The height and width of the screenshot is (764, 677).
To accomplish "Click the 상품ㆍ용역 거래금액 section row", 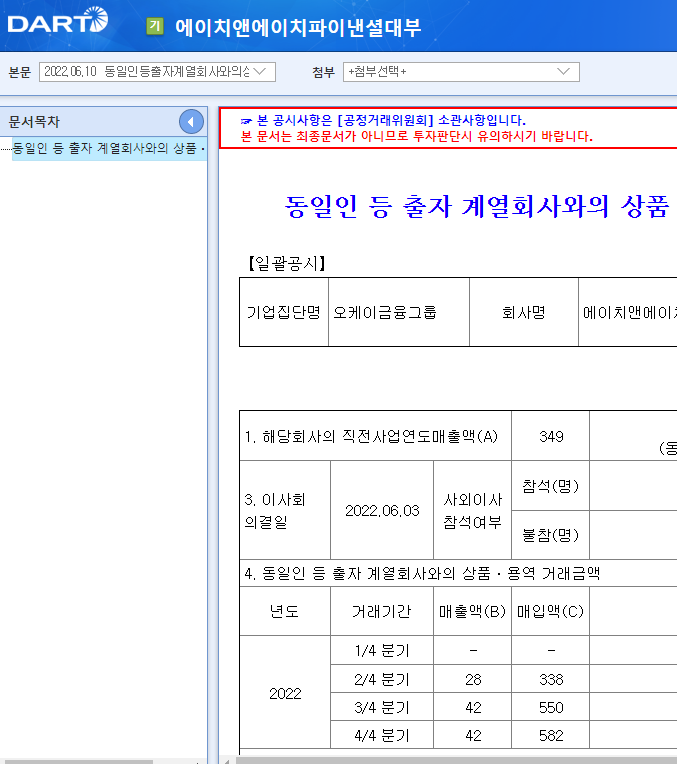I will [458, 573].
